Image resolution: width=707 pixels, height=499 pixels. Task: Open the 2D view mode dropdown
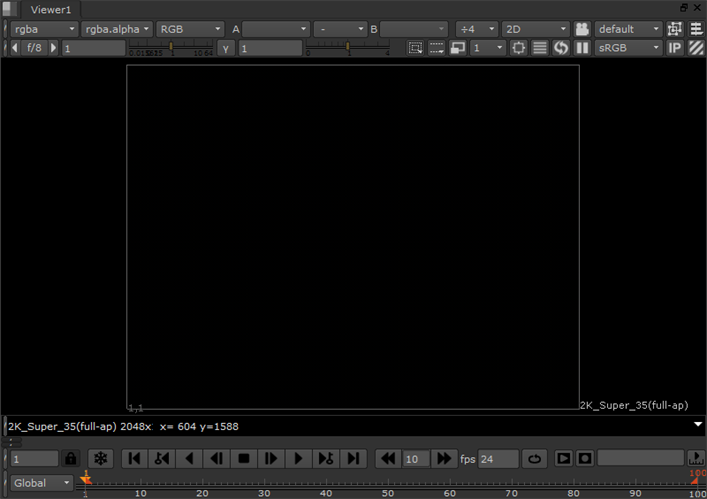point(535,29)
